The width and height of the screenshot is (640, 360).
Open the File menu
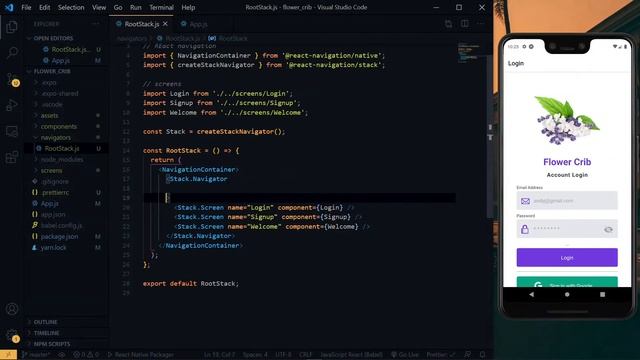coord(26,7)
